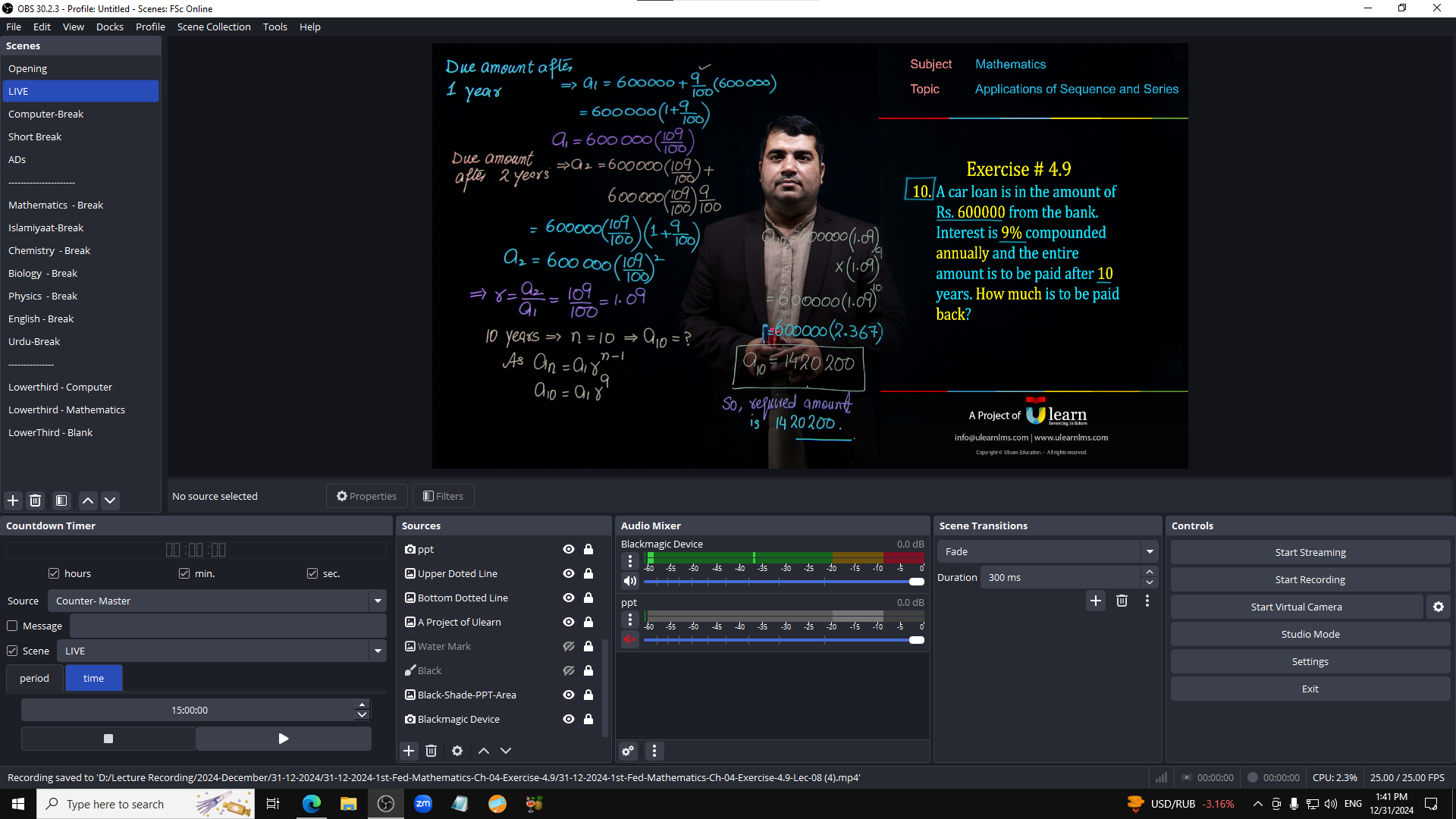Remove selected source trash icon

(x=431, y=751)
